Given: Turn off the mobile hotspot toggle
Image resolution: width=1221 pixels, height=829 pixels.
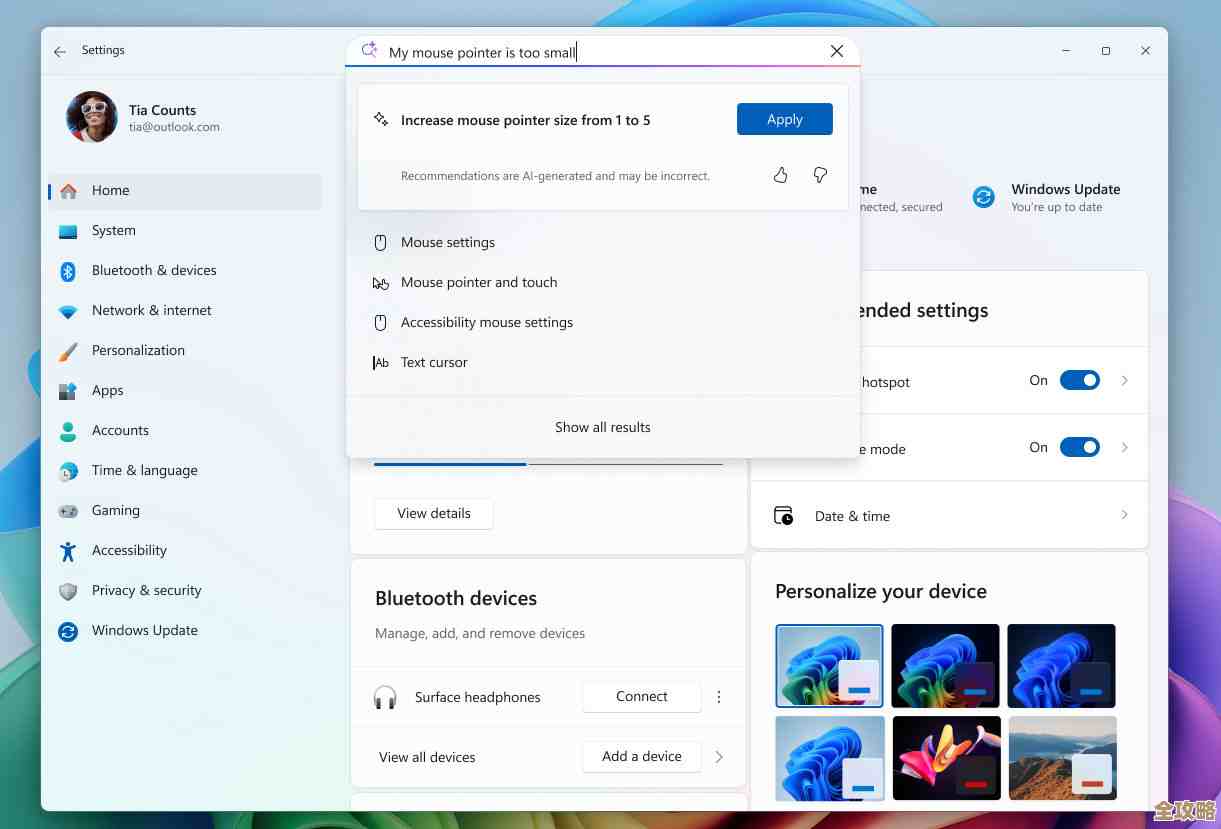Looking at the screenshot, I should 1080,380.
